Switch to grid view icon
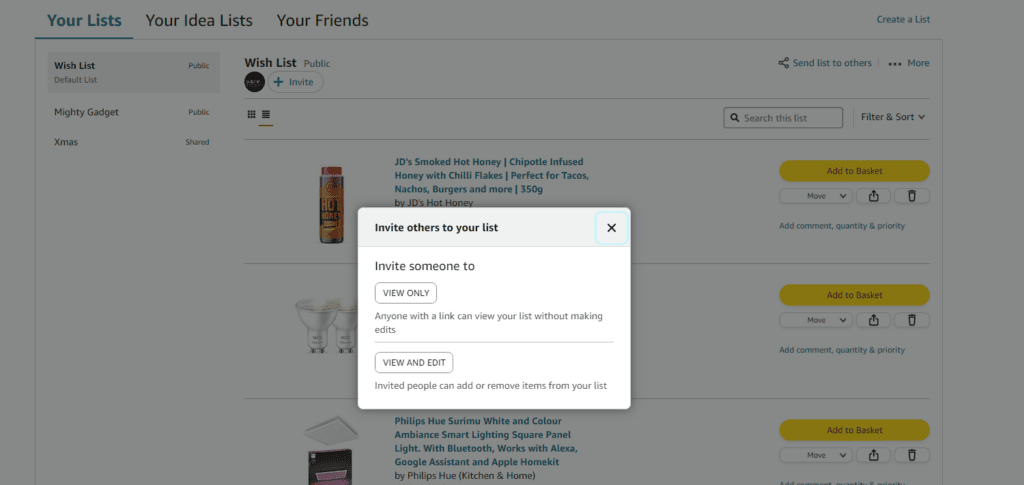The image size is (1024, 485). click(x=251, y=116)
